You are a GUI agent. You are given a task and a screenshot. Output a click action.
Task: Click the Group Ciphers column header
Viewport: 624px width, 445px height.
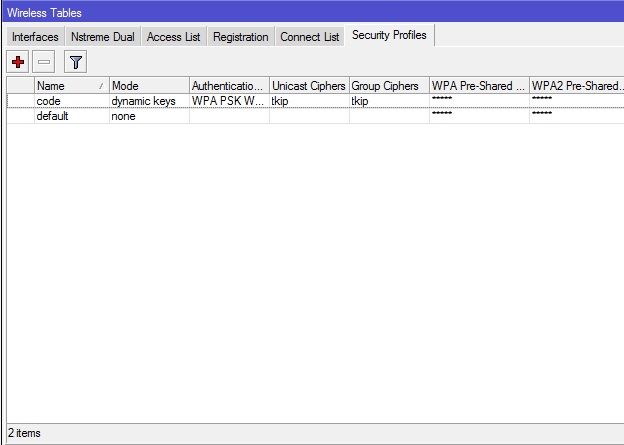[x=389, y=86]
